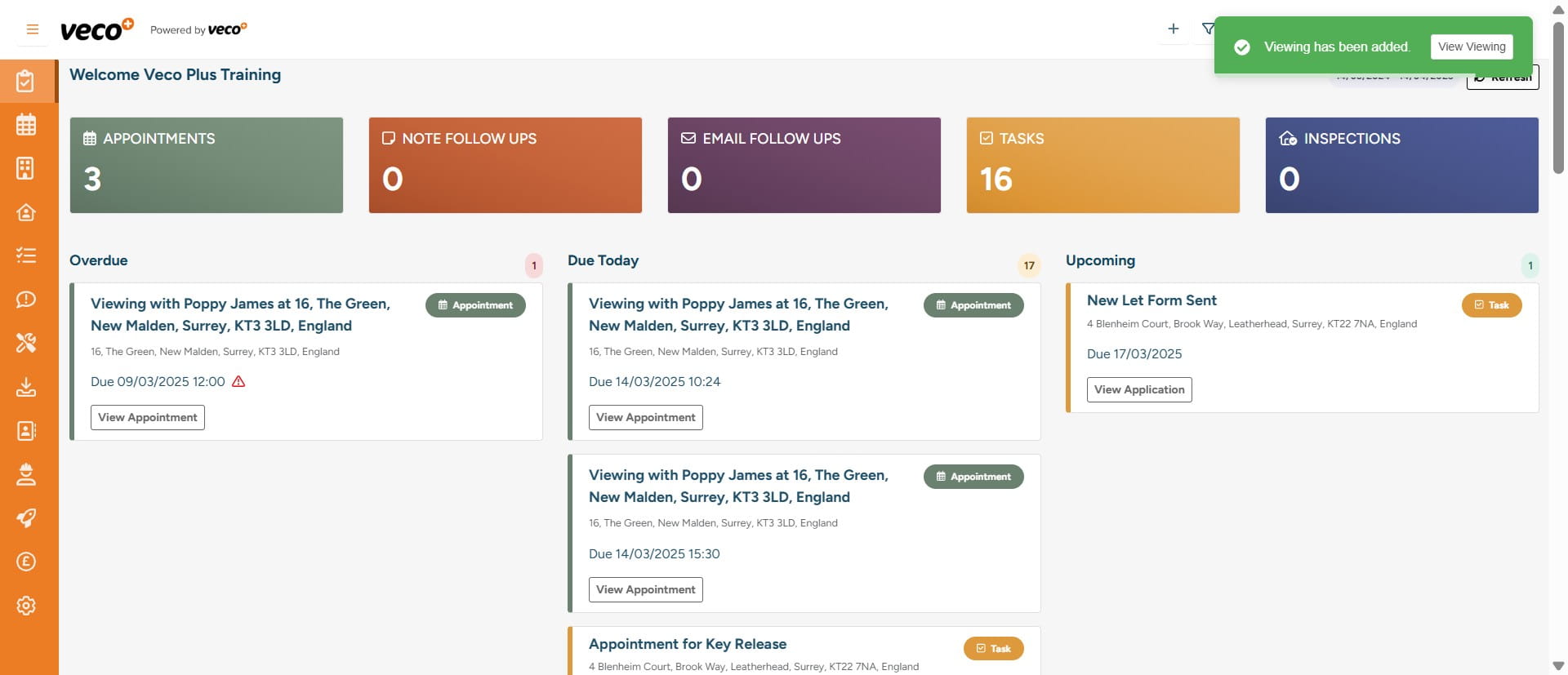
Task: Select the Tasks summary tile showing 16
Action: [1102, 165]
